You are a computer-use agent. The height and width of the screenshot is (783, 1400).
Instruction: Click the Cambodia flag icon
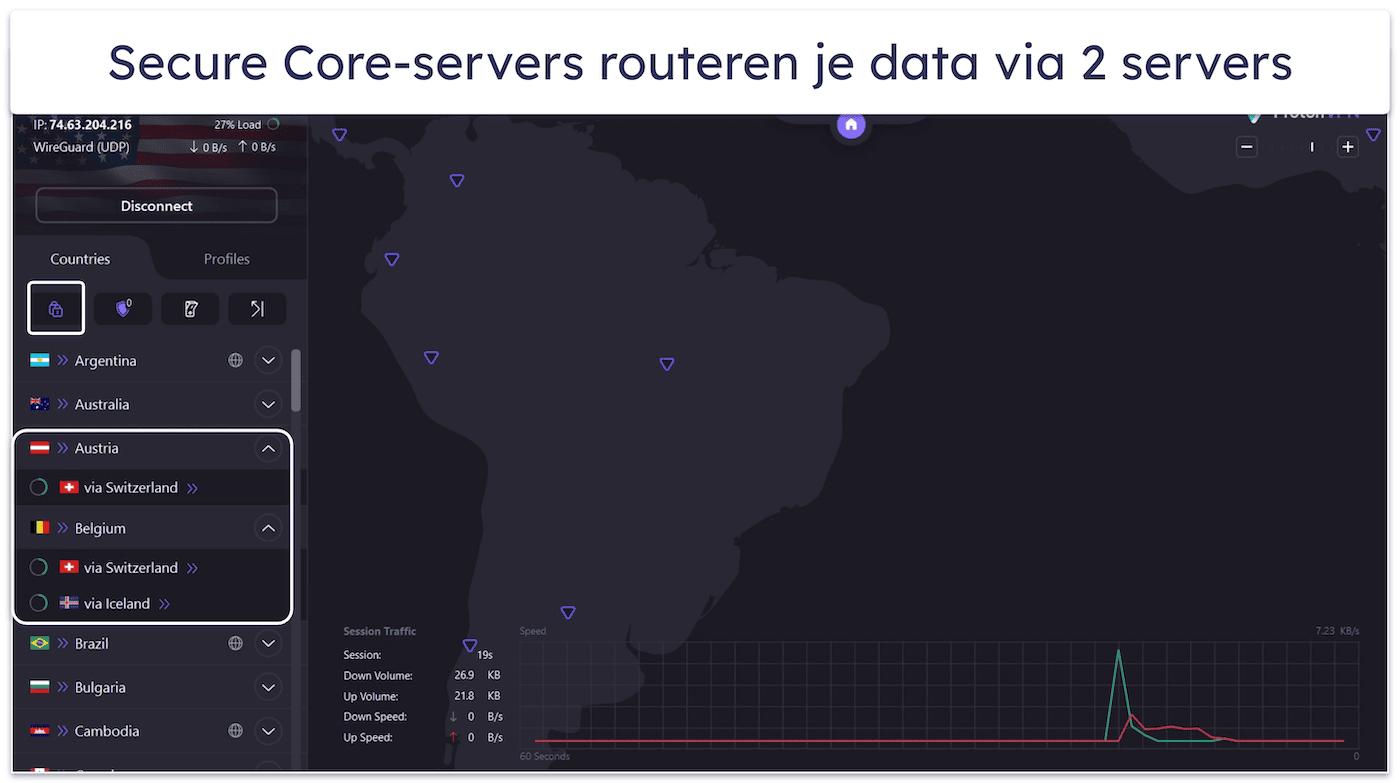pyautogui.click(x=40, y=731)
